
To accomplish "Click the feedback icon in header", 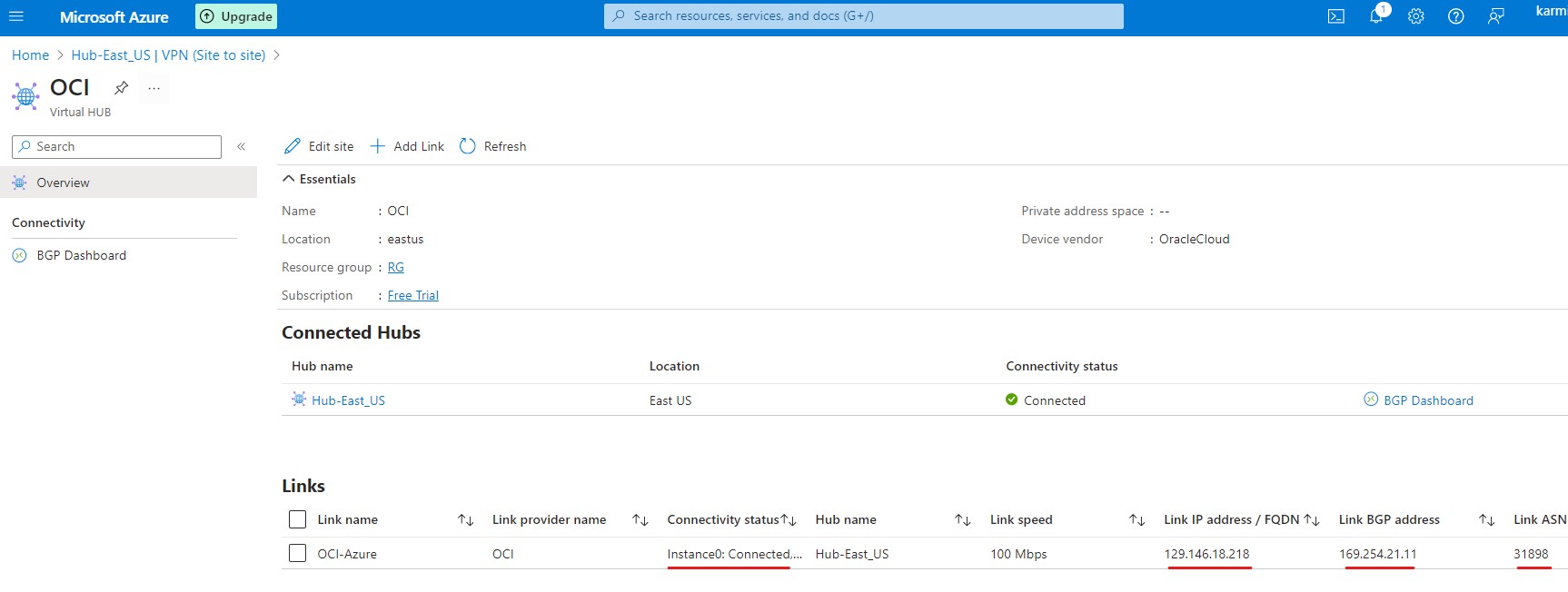I will [x=1495, y=16].
